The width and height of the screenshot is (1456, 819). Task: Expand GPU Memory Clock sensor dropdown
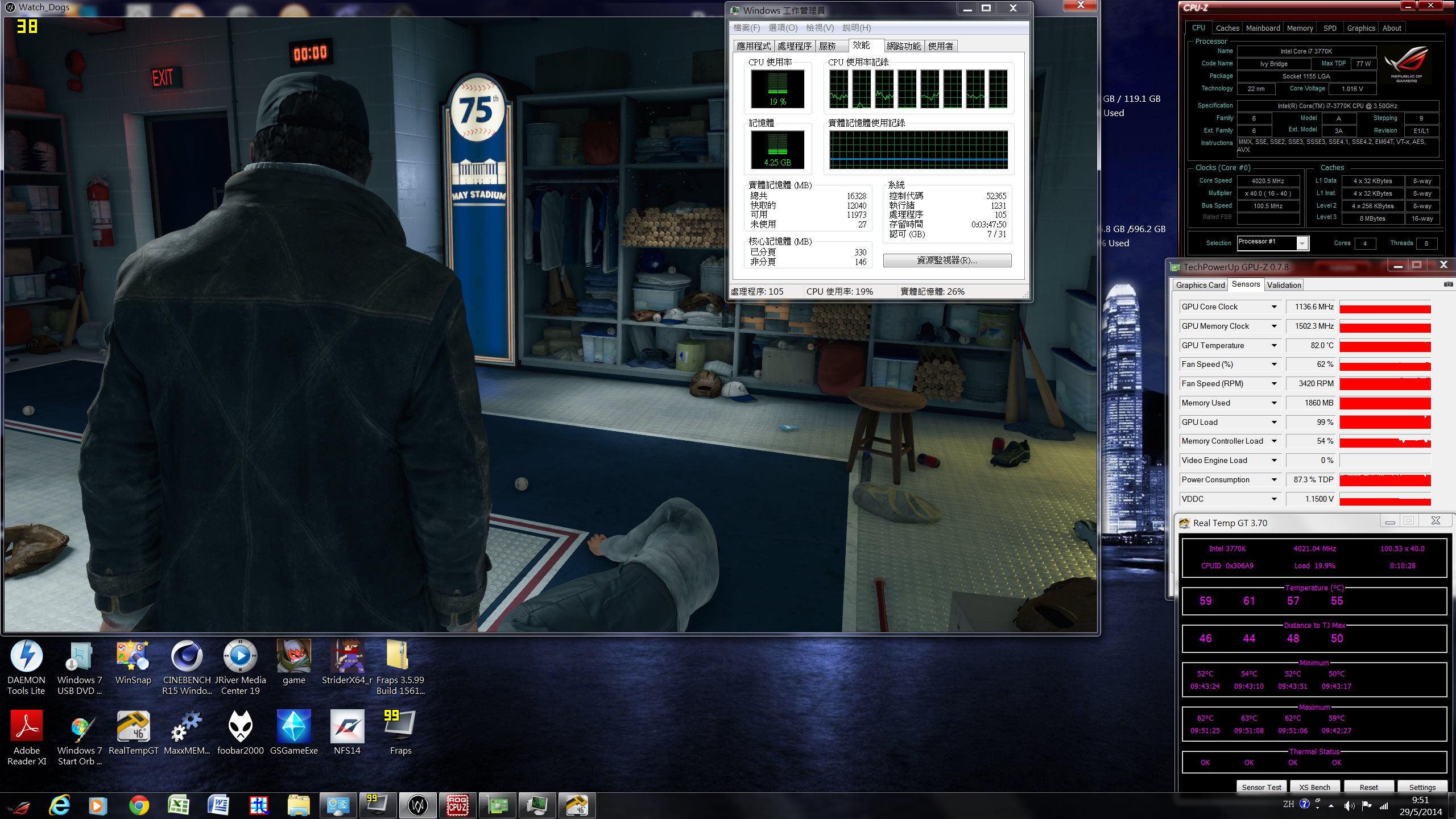(1274, 326)
